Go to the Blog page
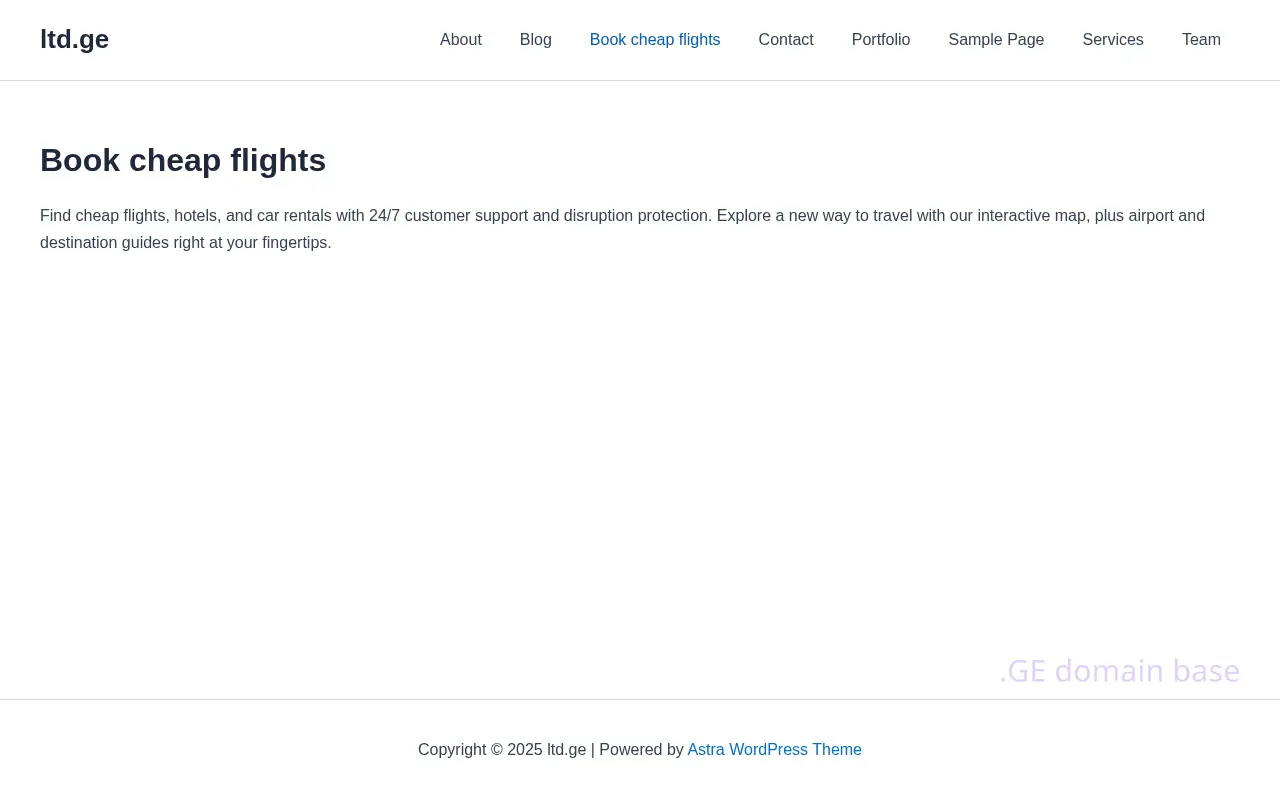The height and width of the screenshot is (800, 1280). coord(536,40)
